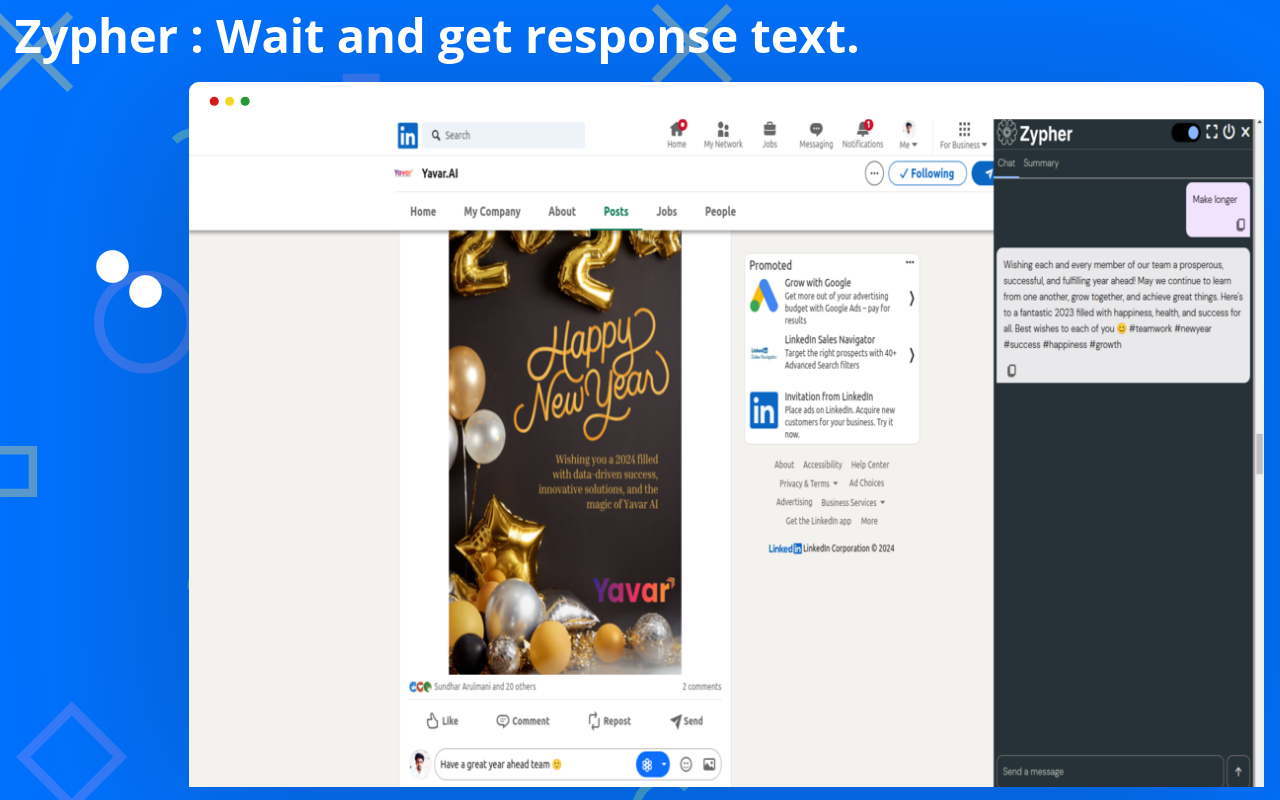Open the LinkedIn logo home link
Viewport: 1280px width, 800px height.
(x=408, y=135)
